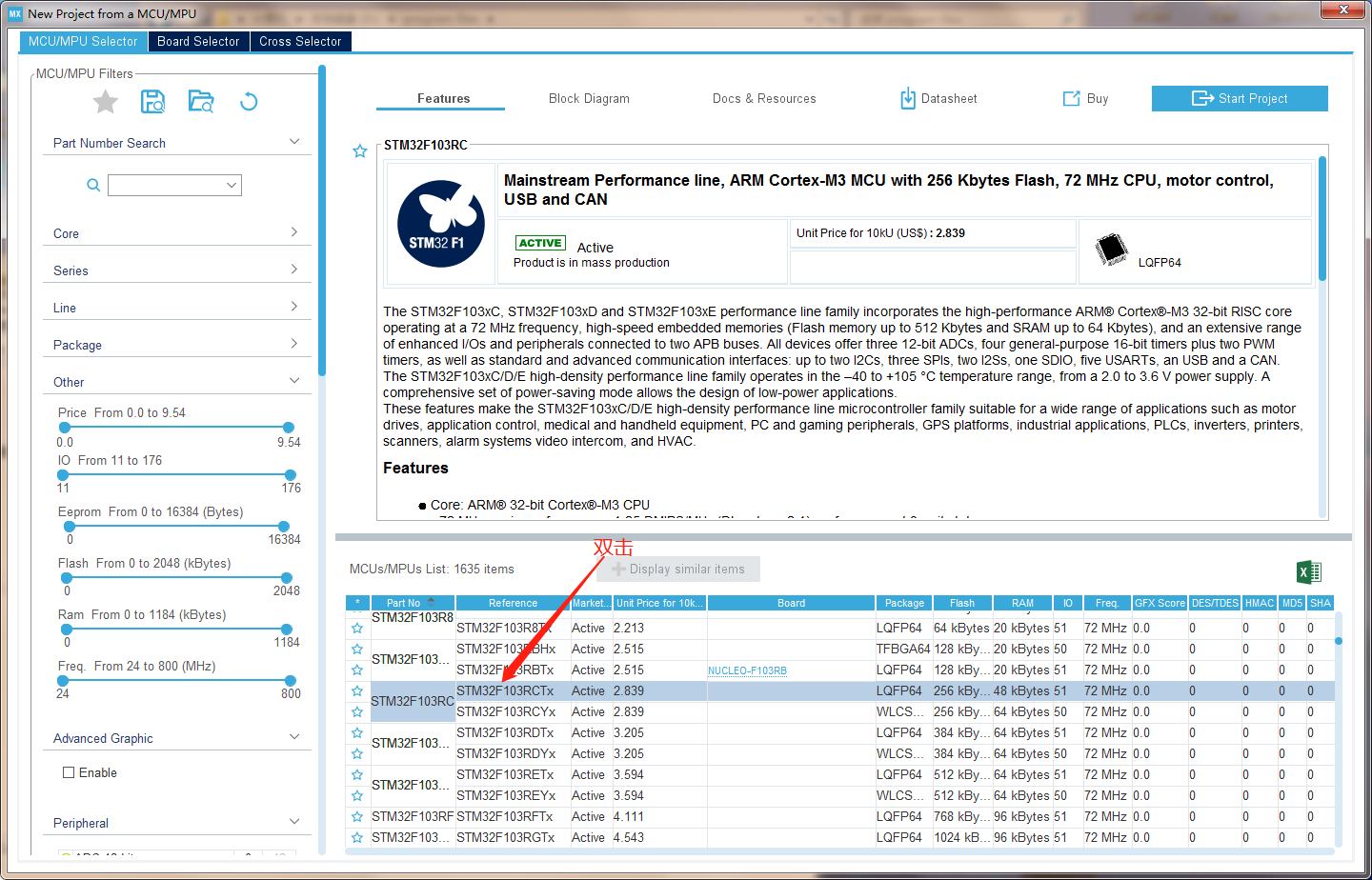Screen dimensions: 1372x880
Task: Select the Features tab
Action: point(443,98)
